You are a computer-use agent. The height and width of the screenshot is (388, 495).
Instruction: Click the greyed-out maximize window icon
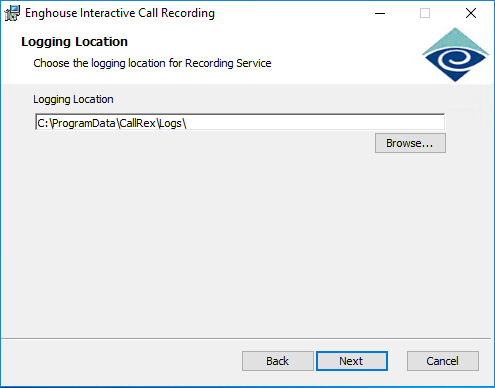pyautogui.click(x=425, y=13)
